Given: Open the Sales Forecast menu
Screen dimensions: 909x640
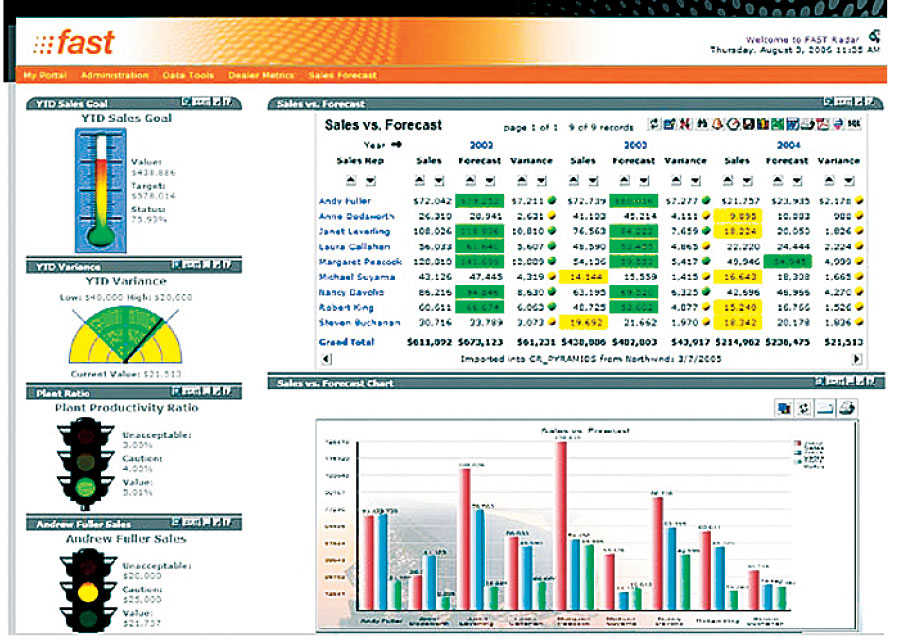Looking at the screenshot, I should pos(342,75).
